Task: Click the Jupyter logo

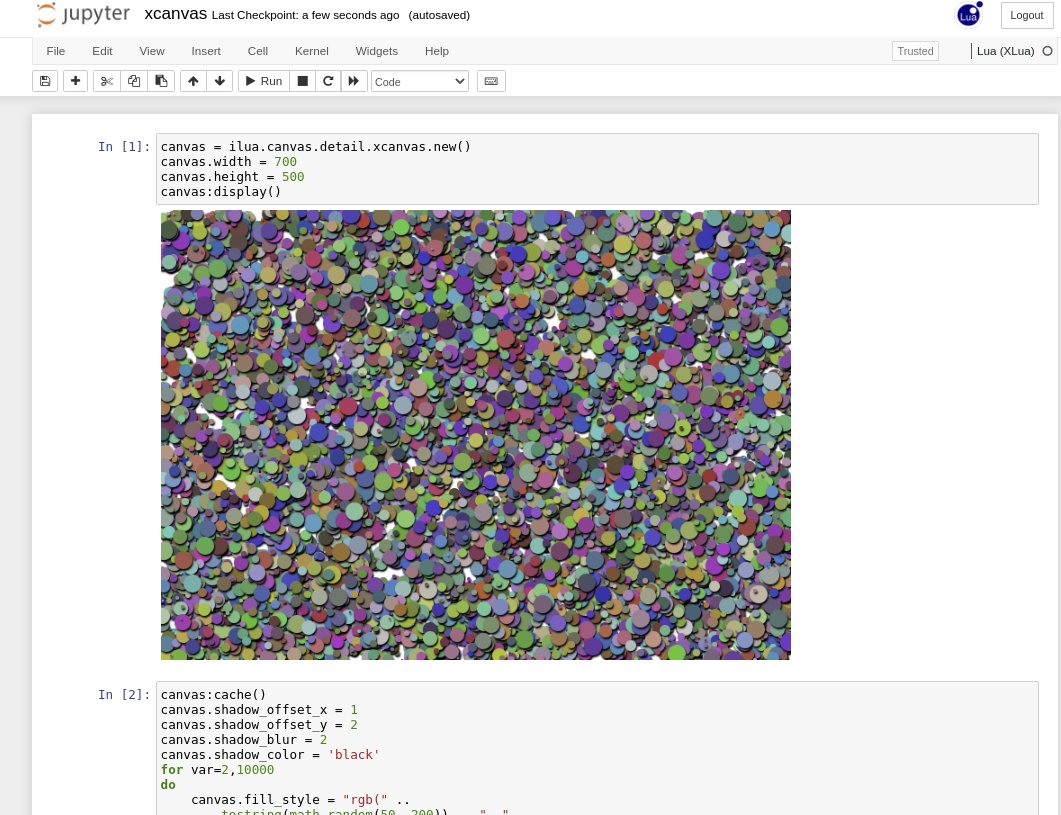Action: [x=83, y=15]
